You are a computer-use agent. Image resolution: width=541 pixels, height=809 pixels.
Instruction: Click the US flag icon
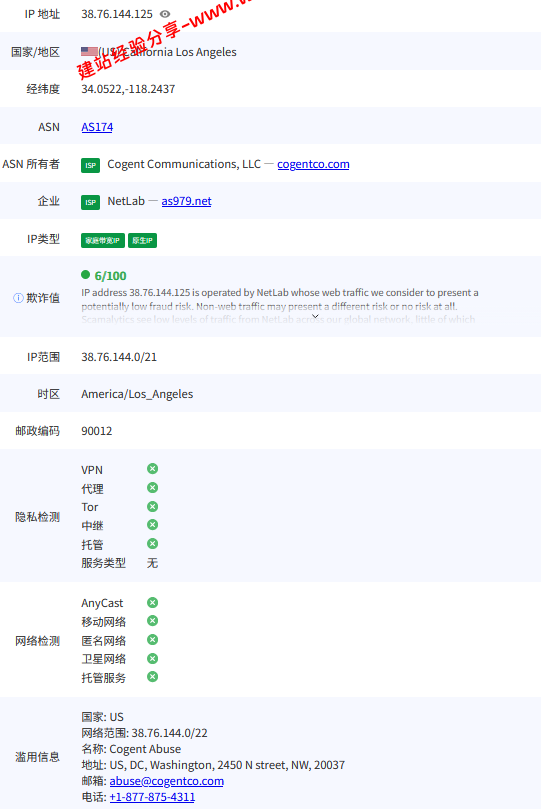pyautogui.click(x=89, y=52)
